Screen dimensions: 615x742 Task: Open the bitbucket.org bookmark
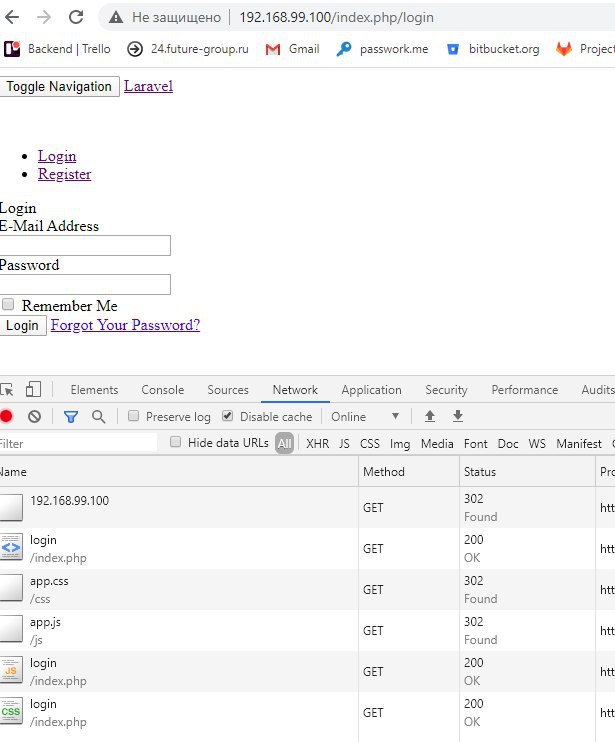point(493,49)
